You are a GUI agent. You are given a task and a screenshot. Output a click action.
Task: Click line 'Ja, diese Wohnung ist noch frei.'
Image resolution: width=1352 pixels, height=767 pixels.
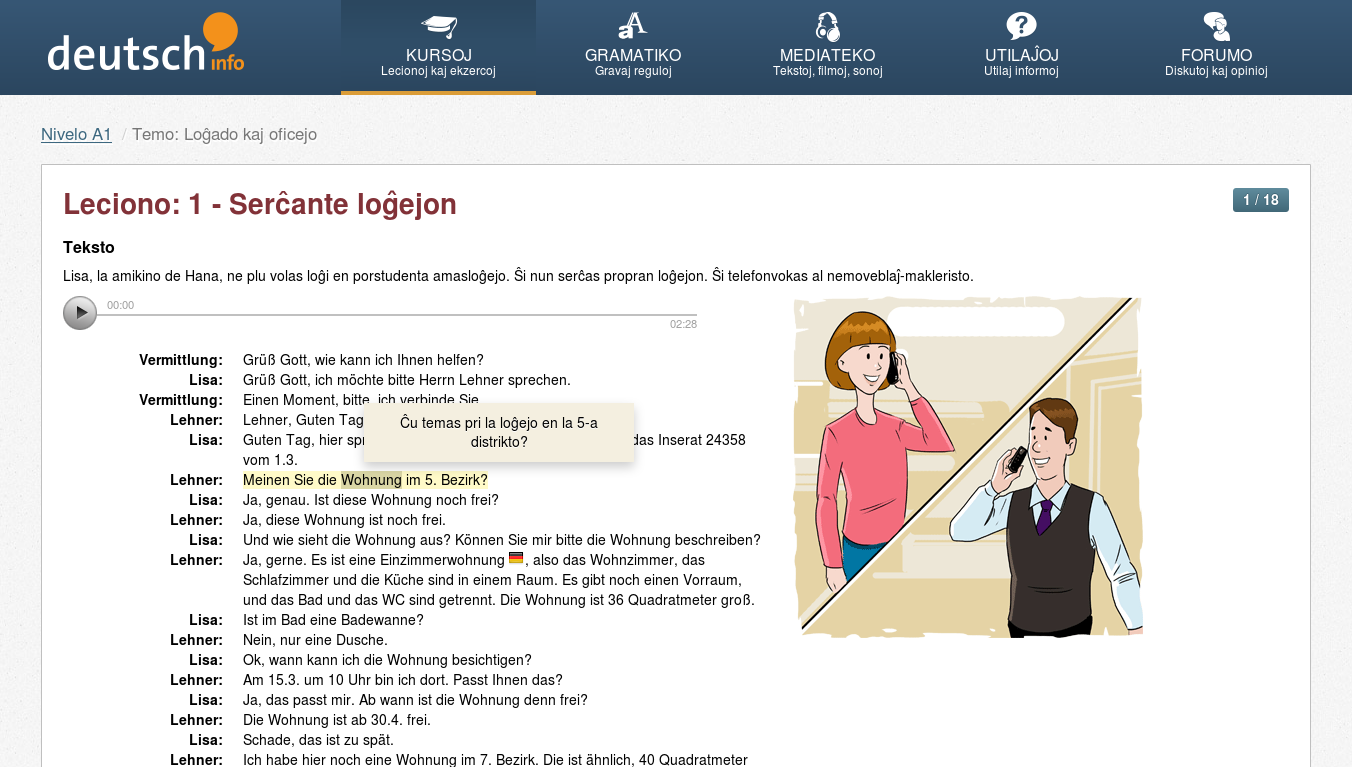[344, 520]
